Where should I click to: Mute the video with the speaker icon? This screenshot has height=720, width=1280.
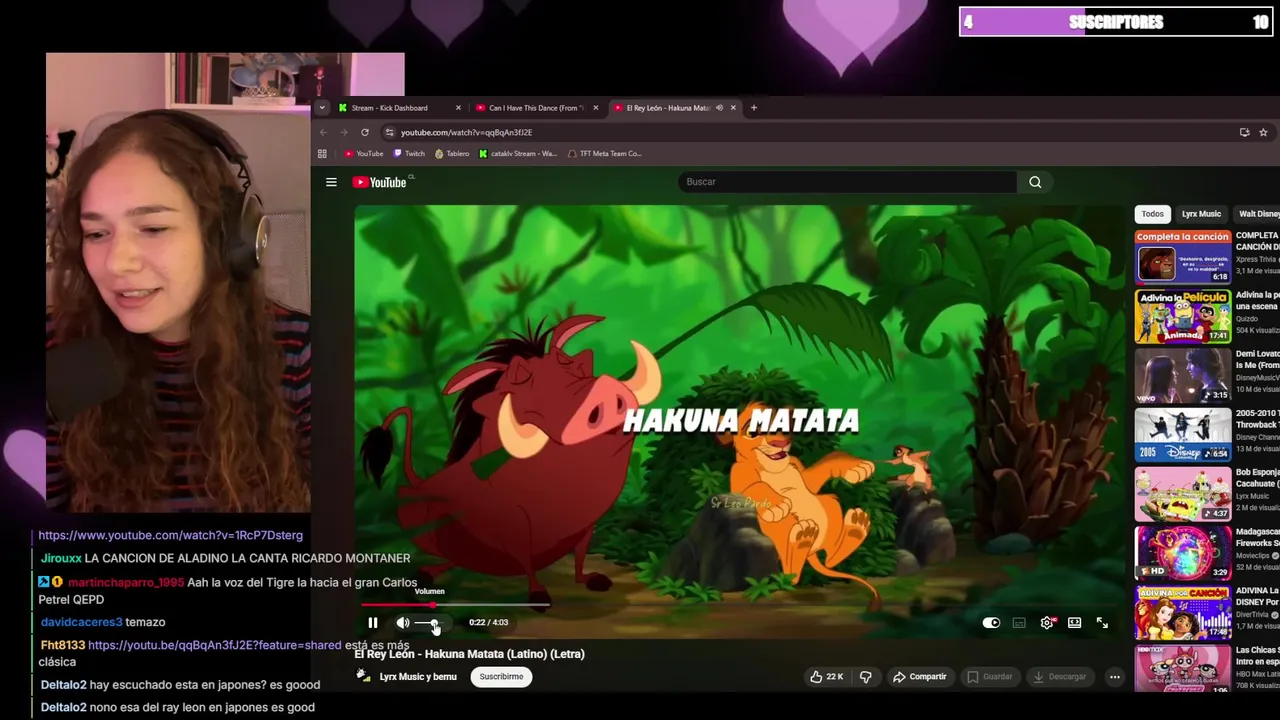[403, 622]
